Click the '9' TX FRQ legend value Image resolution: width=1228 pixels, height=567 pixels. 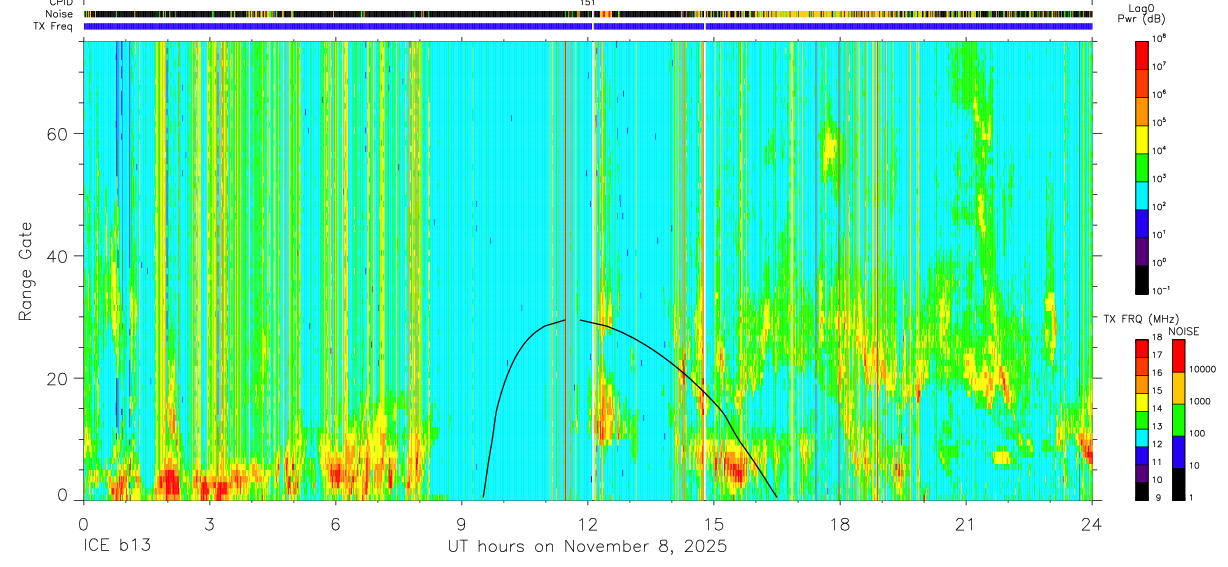pyautogui.click(x=1158, y=497)
